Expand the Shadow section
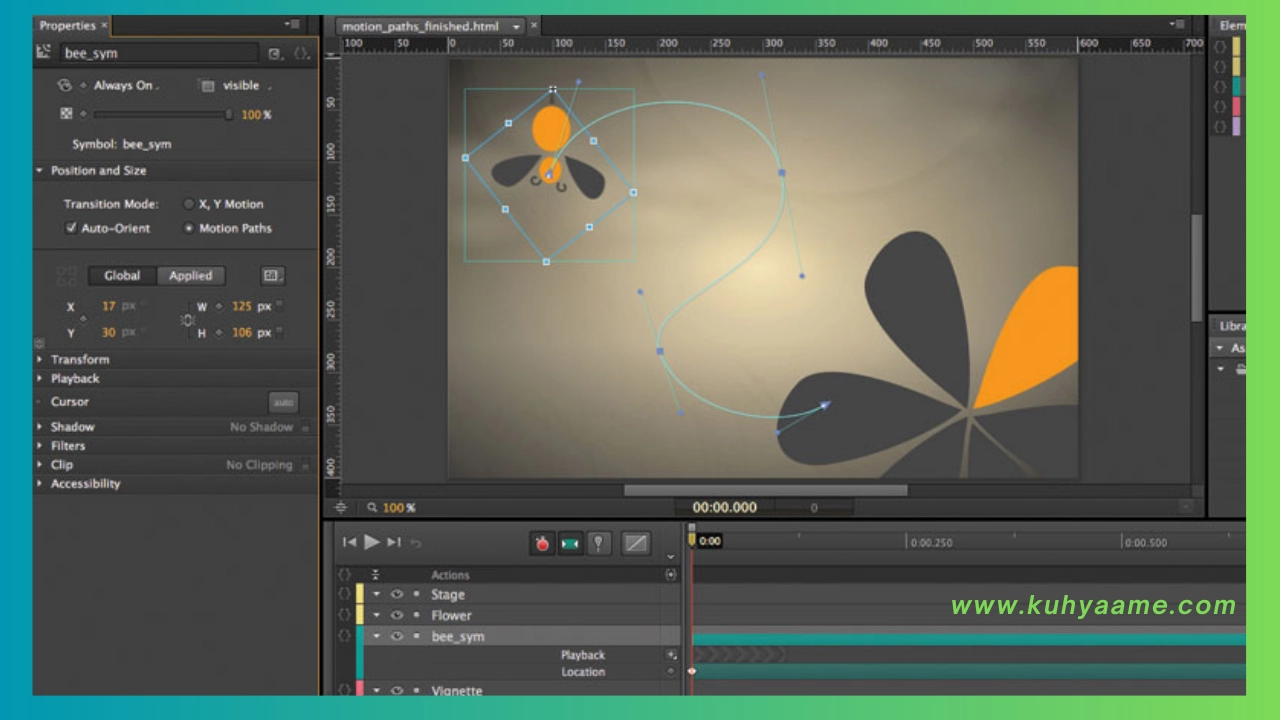Screen dimensions: 1280x720 point(40,427)
